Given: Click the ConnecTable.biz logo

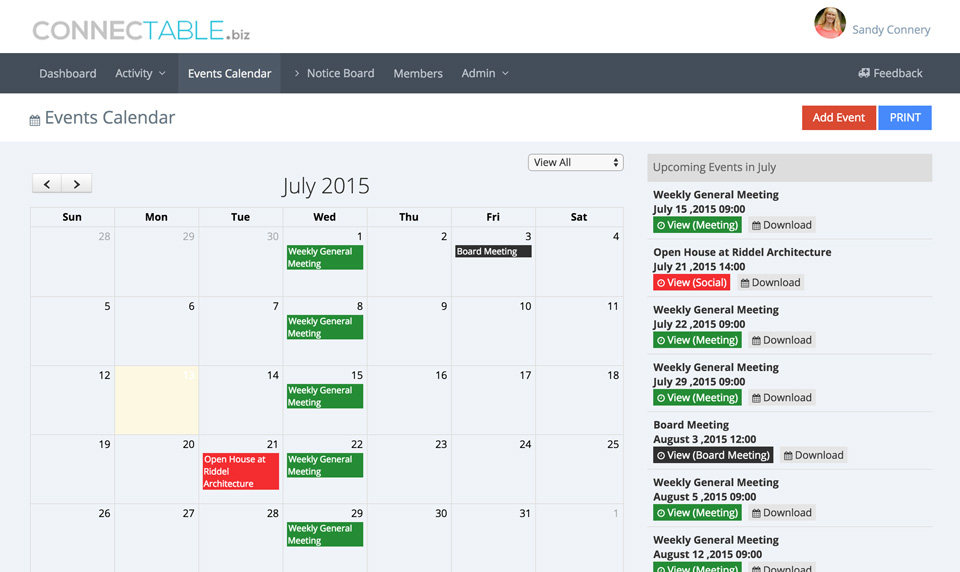Looking at the screenshot, I should 141,30.
